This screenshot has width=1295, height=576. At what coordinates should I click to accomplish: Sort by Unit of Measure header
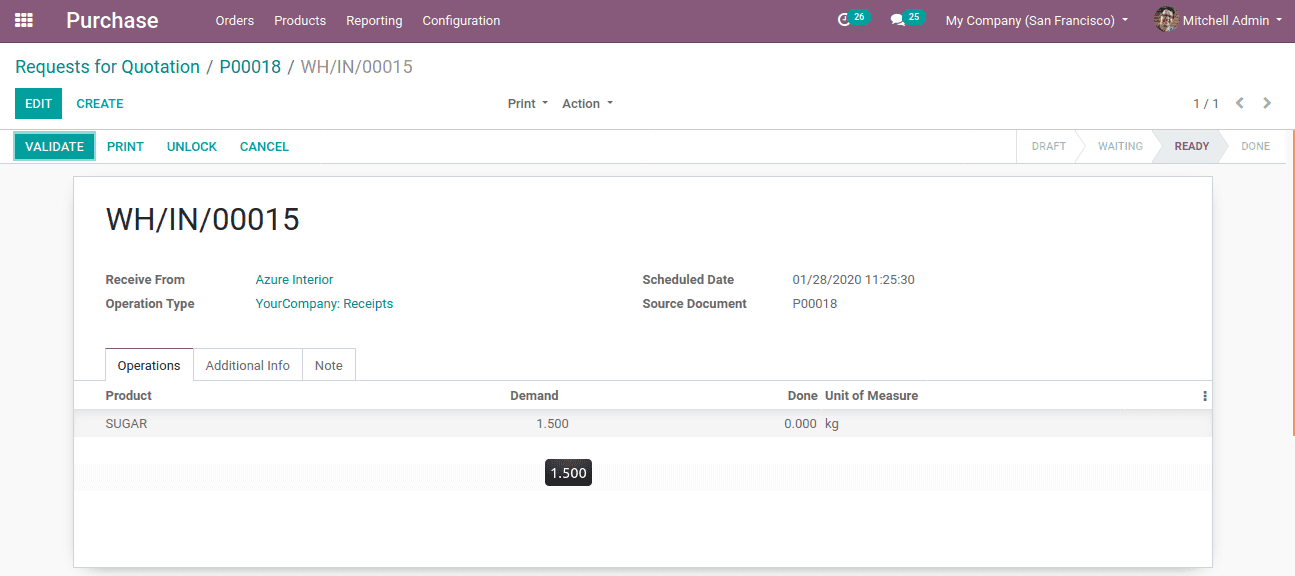tap(871, 396)
